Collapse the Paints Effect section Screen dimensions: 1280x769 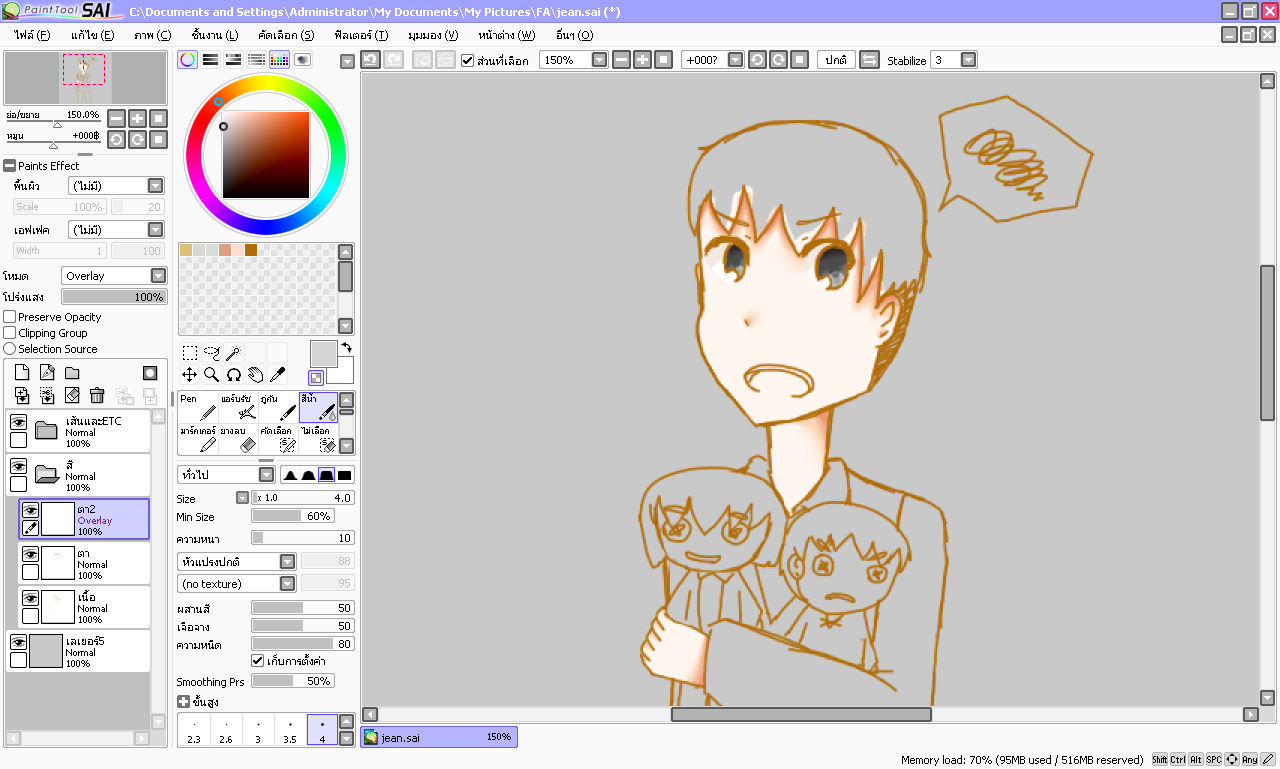pos(10,166)
